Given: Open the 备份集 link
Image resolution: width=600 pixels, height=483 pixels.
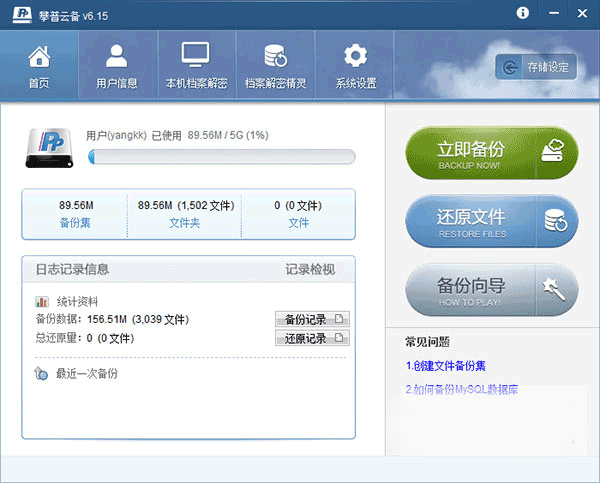Looking at the screenshot, I should (75, 223).
